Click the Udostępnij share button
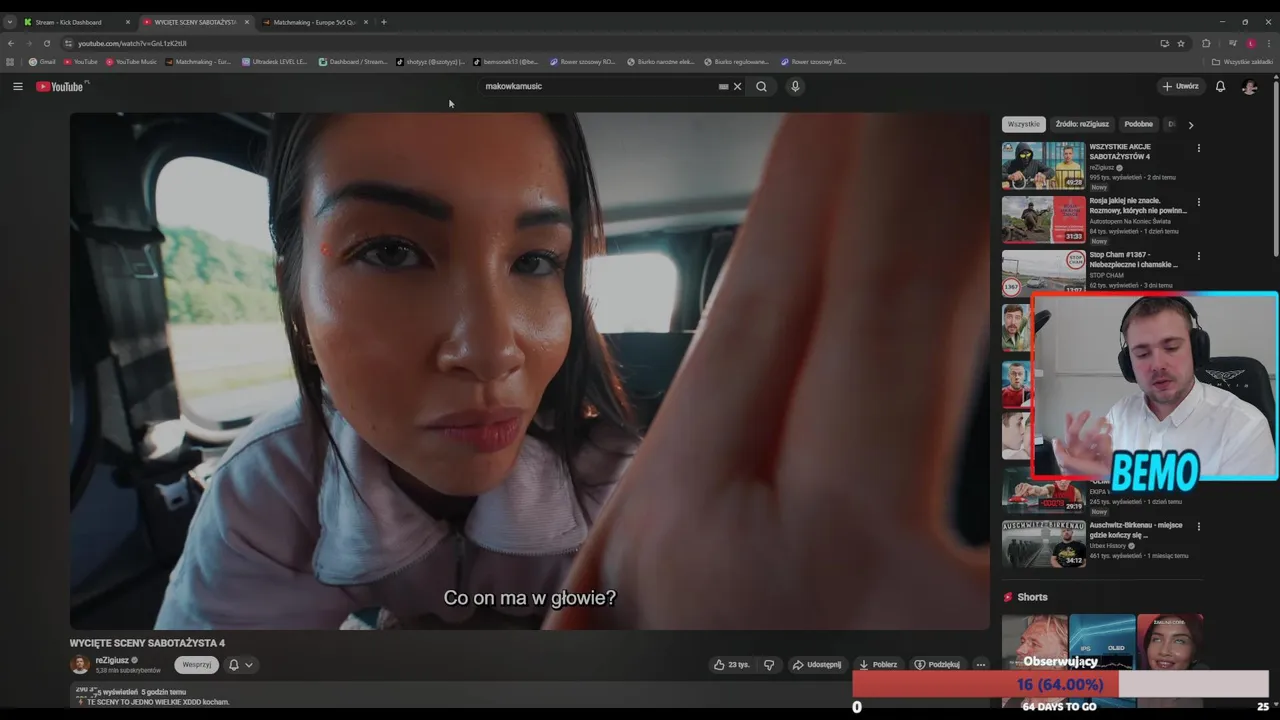 (x=817, y=664)
